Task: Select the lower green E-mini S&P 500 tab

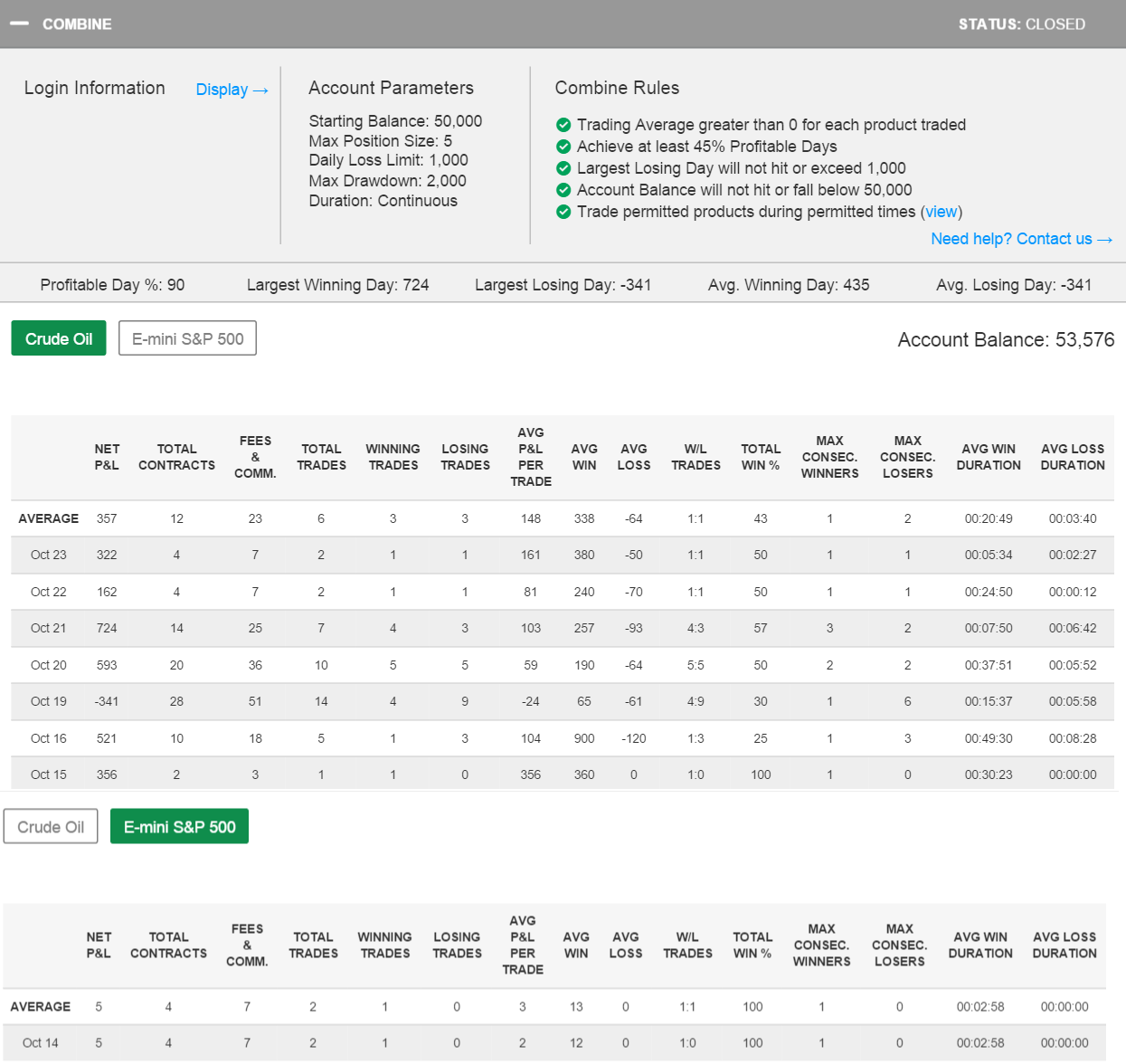Action: (179, 827)
